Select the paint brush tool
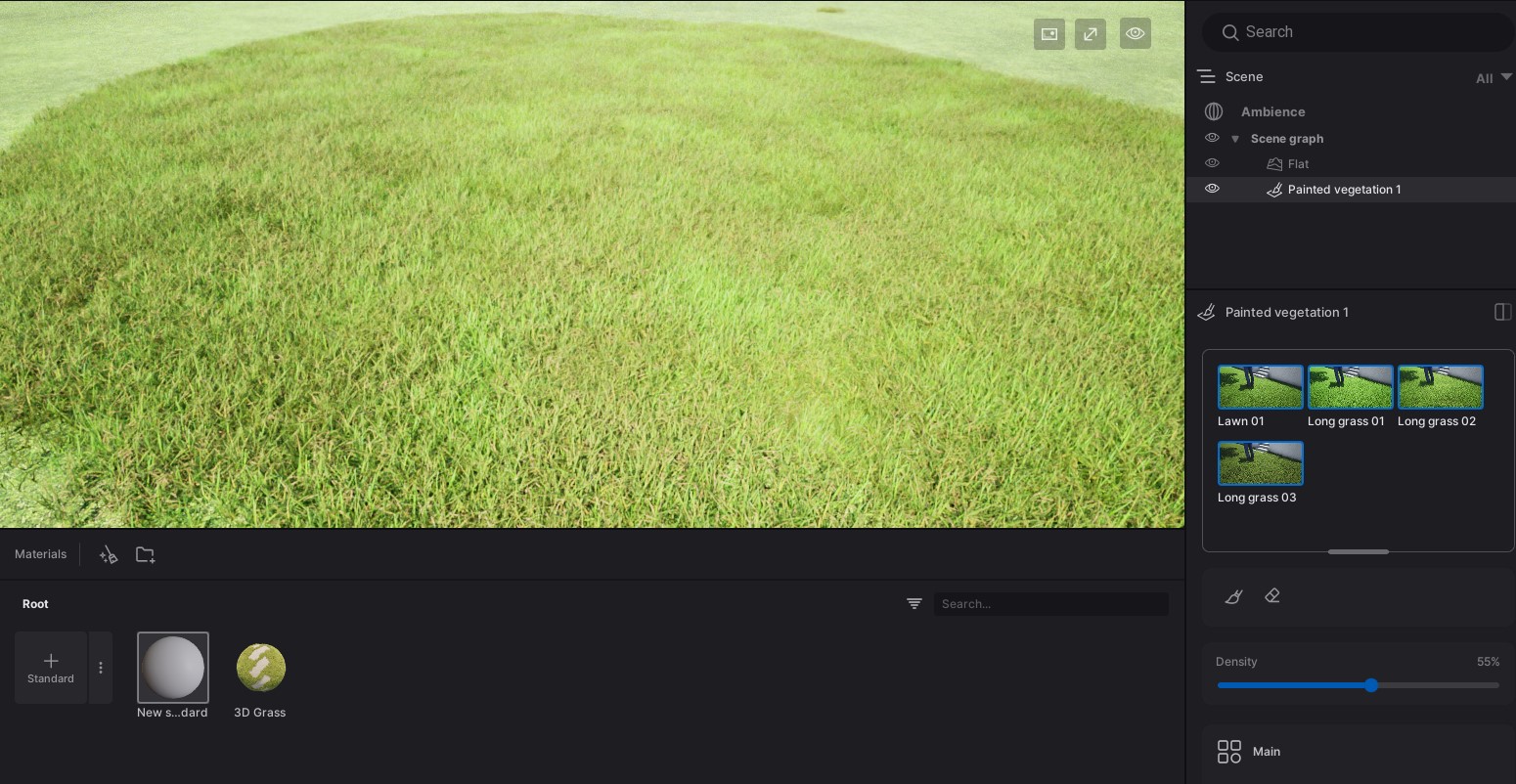The image size is (1516, 784). (1233, 596)
